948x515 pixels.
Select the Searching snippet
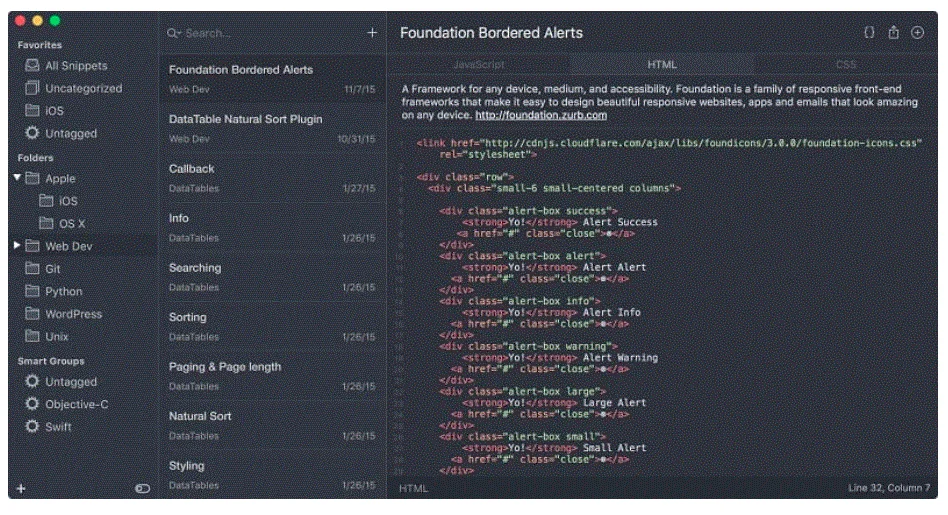pyautogui.click(x=272, y=277)
